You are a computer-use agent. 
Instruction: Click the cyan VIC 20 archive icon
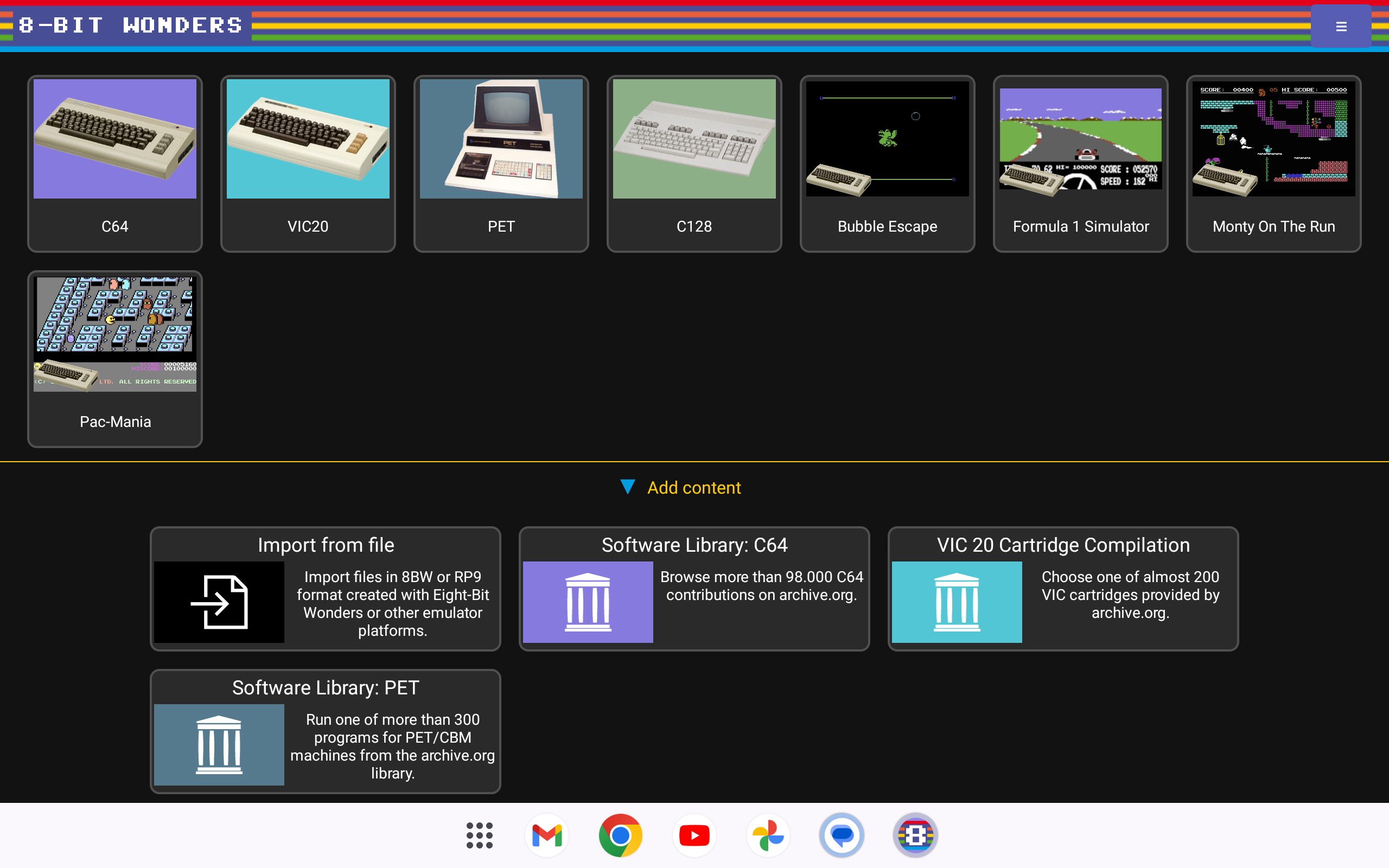click(x=956, y=602)
